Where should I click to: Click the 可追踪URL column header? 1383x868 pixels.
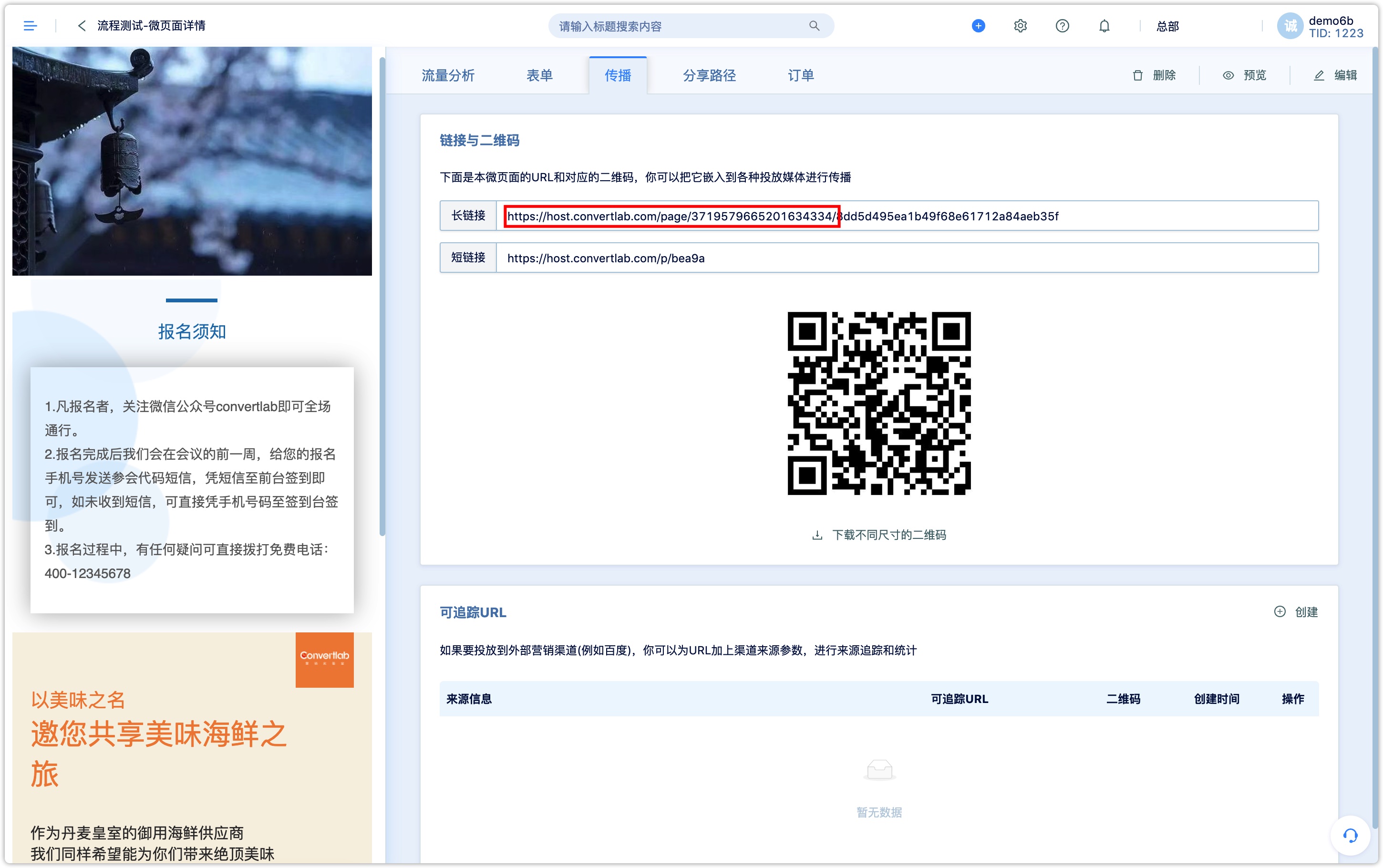click(x=959, y=699)
